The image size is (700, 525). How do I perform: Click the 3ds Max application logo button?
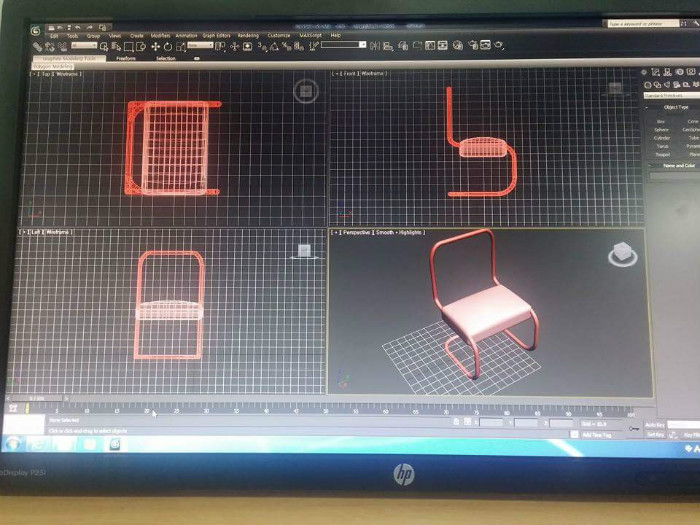pos(37,33)
